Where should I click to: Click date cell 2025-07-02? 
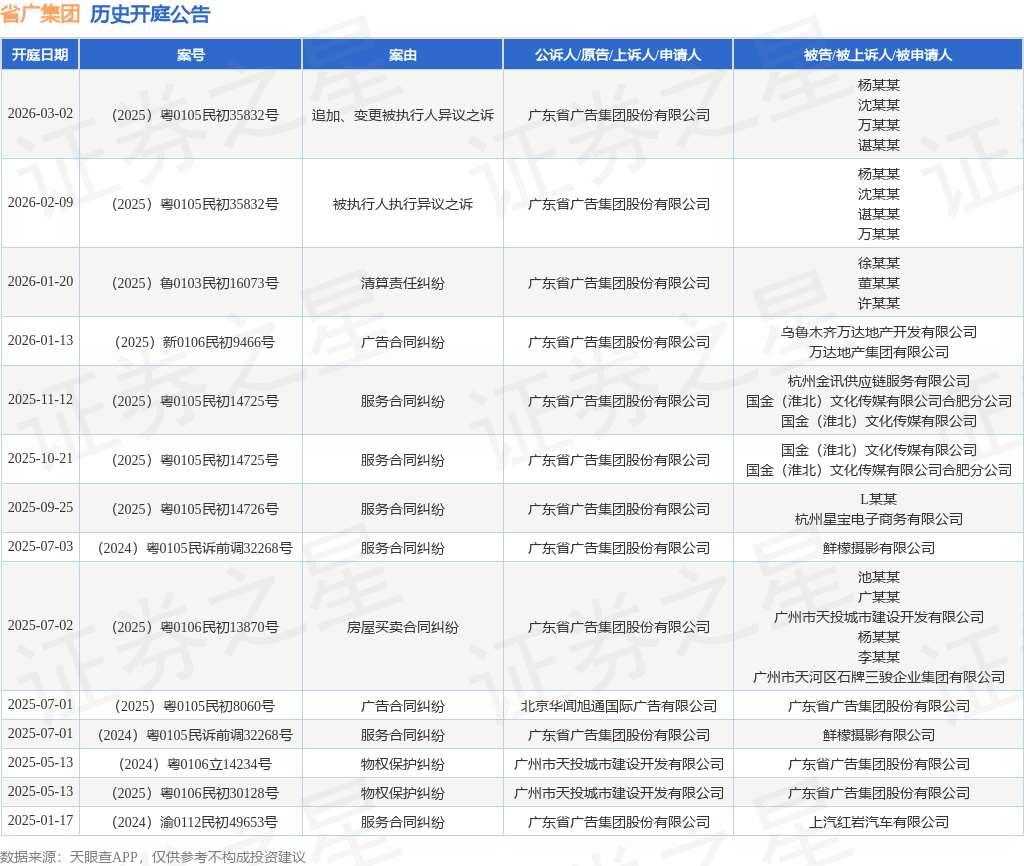(40, 626)
